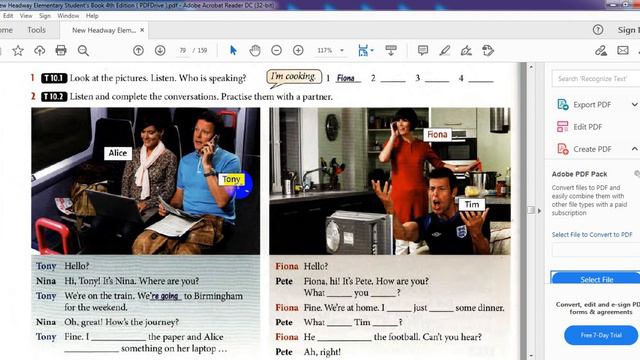Collapse the right tools pane arrow

[539, 211]
